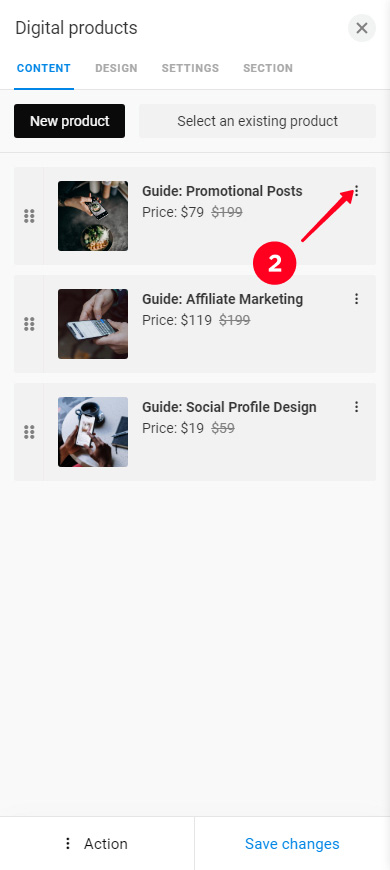Select the Content tab

coord(44,68)
